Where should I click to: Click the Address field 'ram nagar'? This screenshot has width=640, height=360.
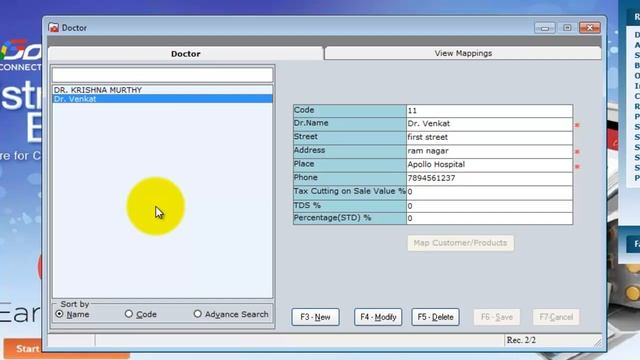(489, 151)
